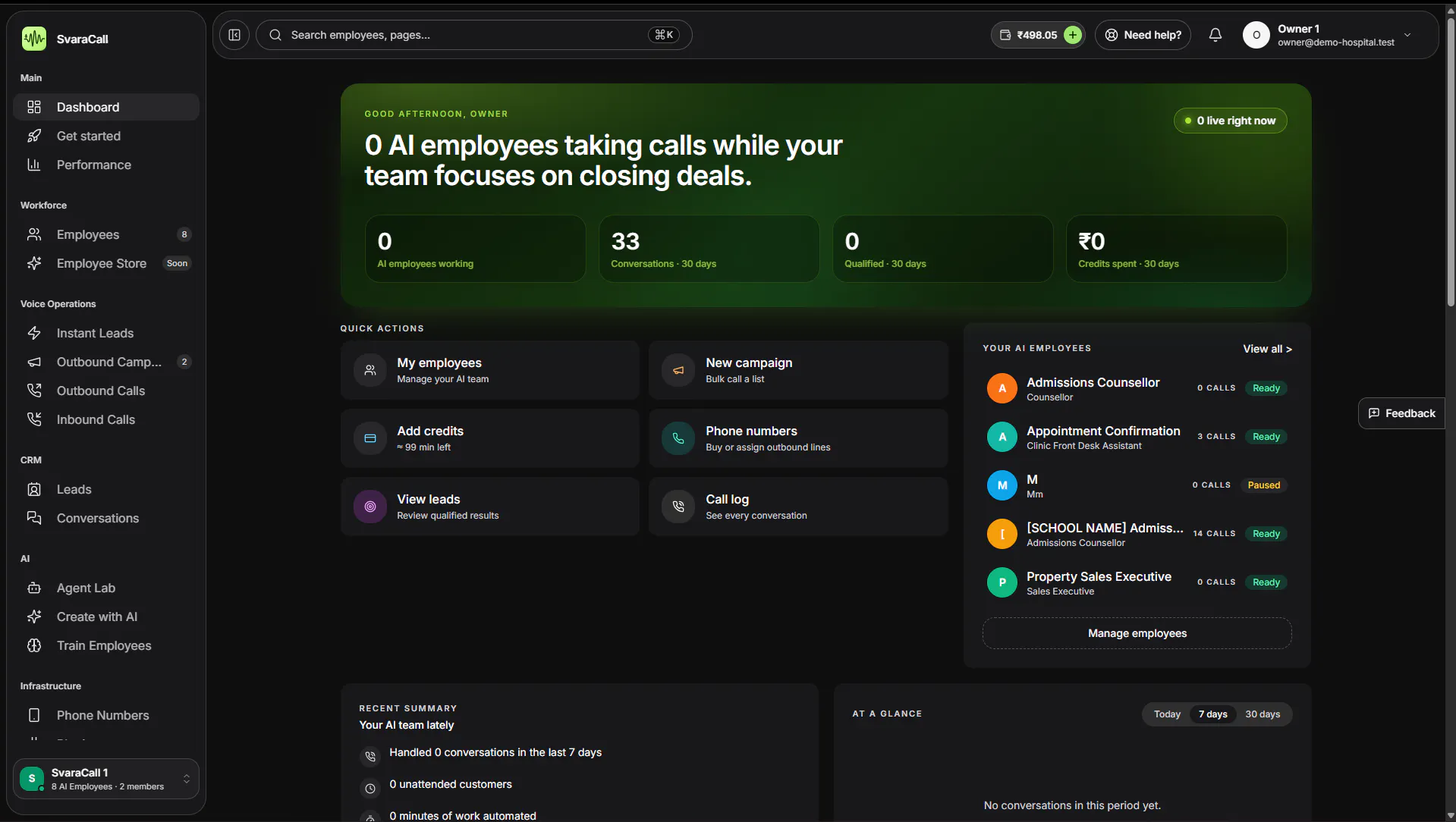This screenshot has height=822, width=1456.
Task: Click the 0 live right now badge
Action: tap(1230, 121)
